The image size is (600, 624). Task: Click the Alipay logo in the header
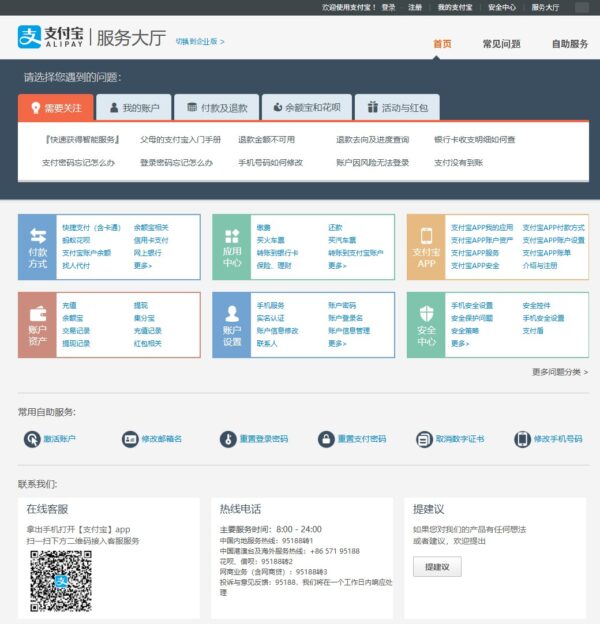pos(50,38)
